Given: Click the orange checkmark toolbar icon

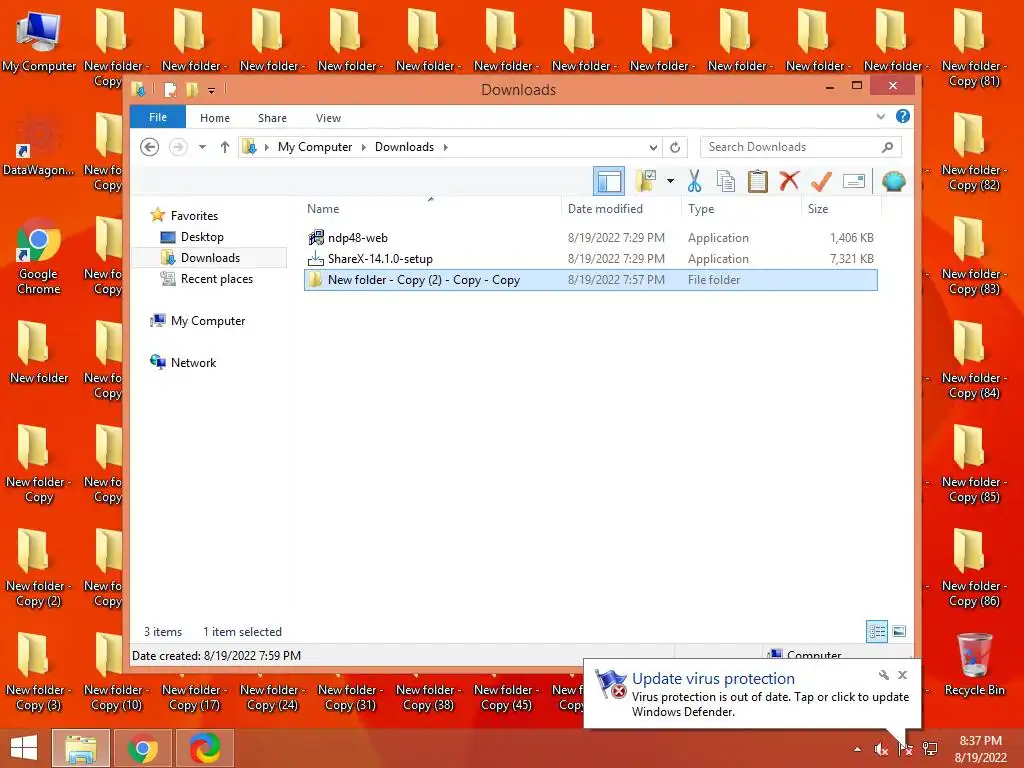Looking at the screenshot, I should point(822,181).
